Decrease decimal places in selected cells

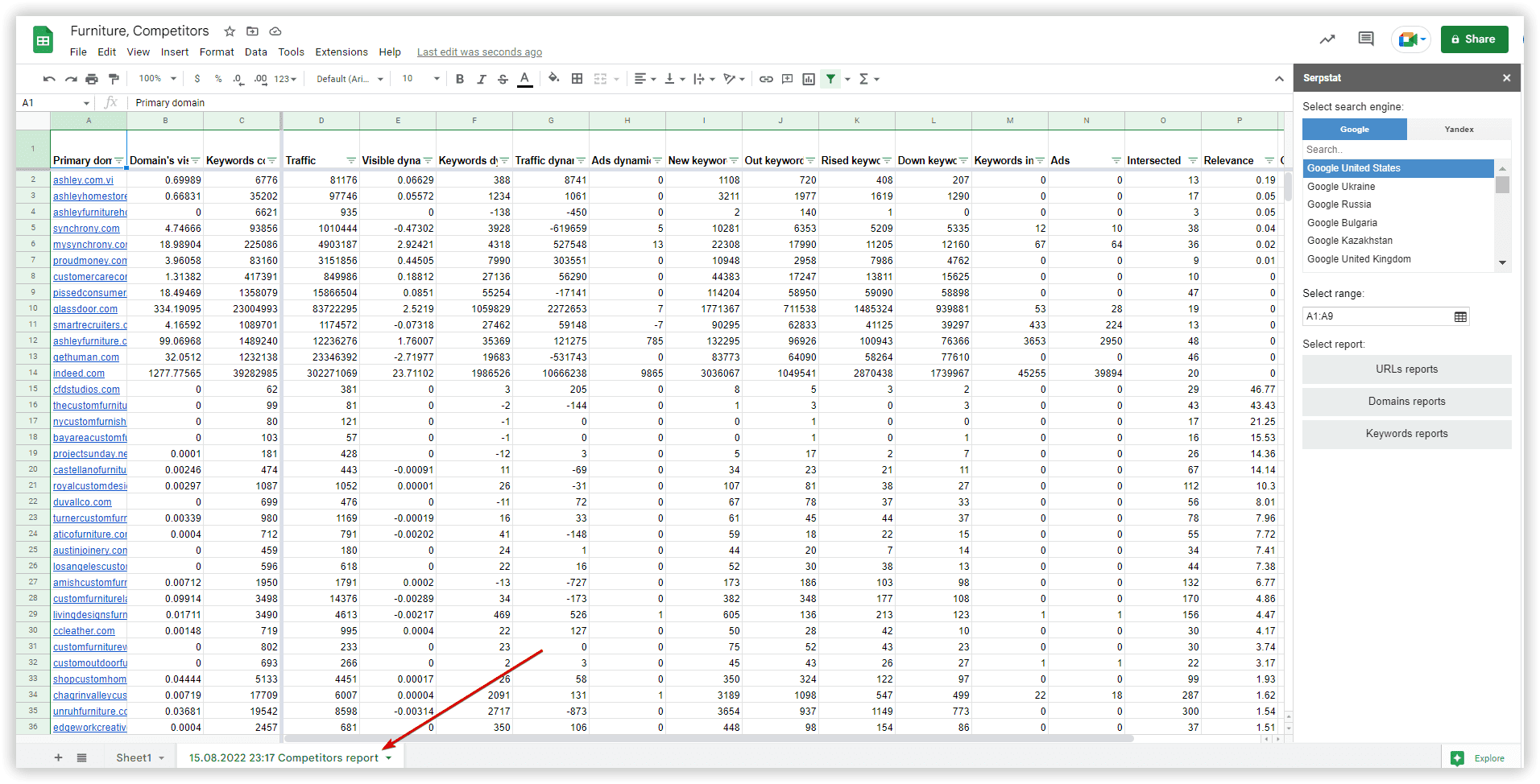(238, 78)
